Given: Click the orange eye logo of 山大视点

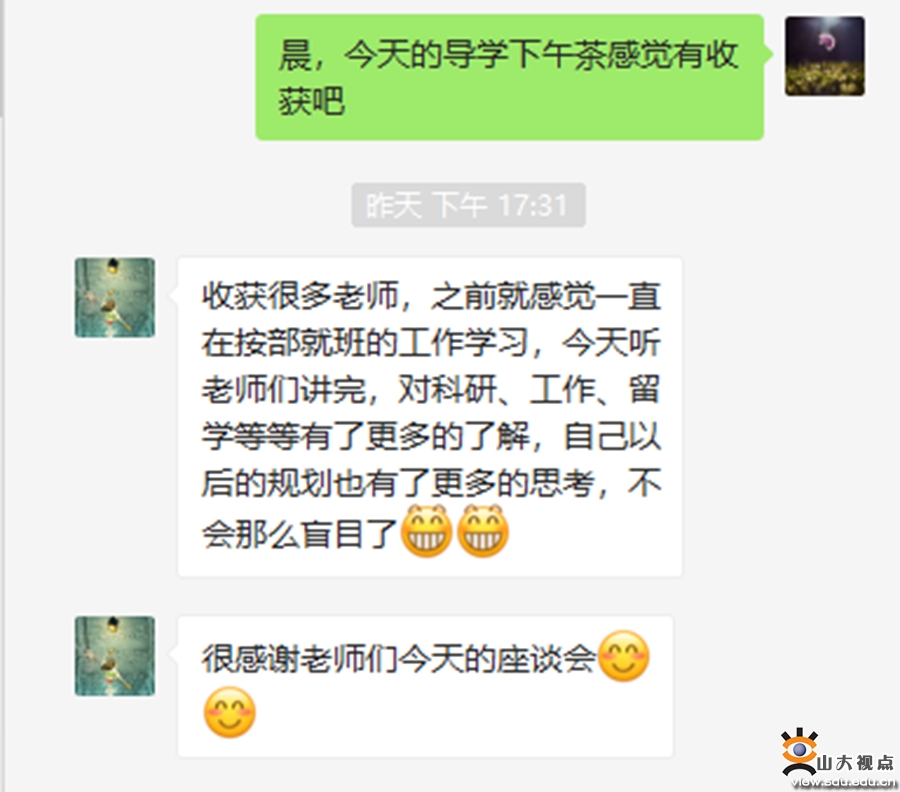Looking at the screenshot, I should coord(799,751).
